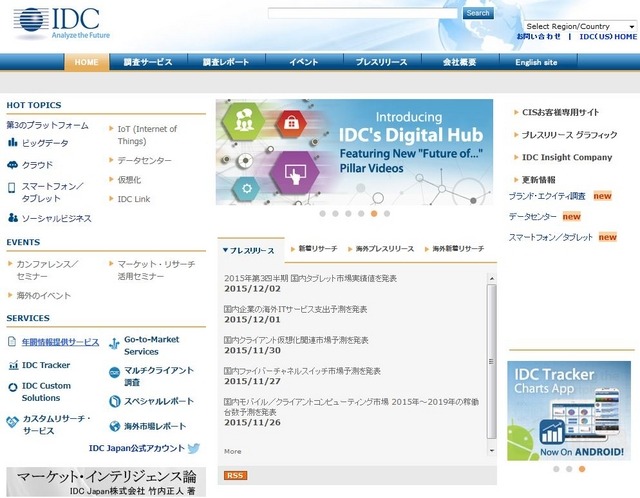Image resolution: width=640 pixels, height=498 pixels.
Task: Click More under the press release list
Action: 233,451
